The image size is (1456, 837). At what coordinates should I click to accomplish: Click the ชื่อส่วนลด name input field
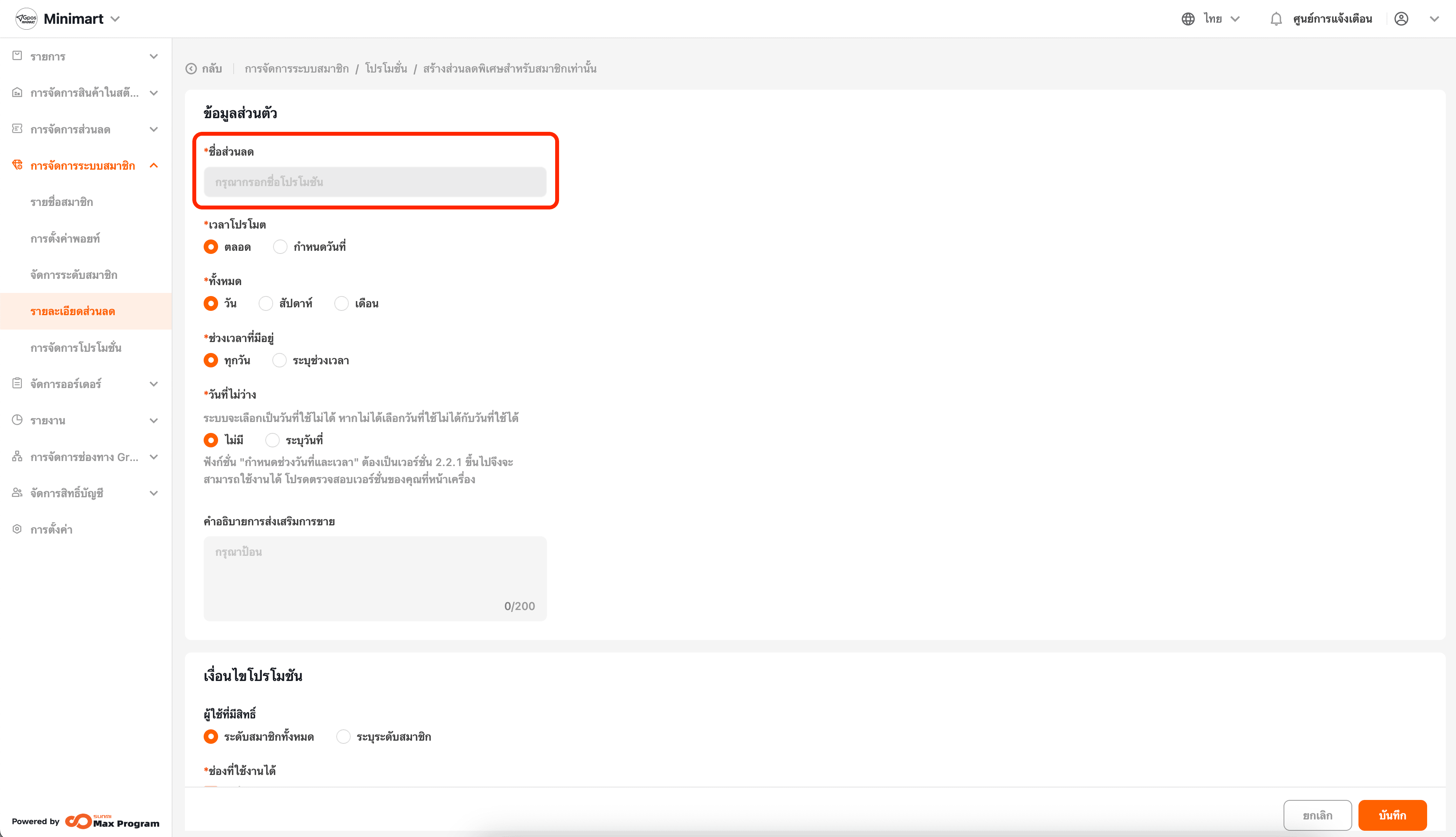tap(375, 182)
